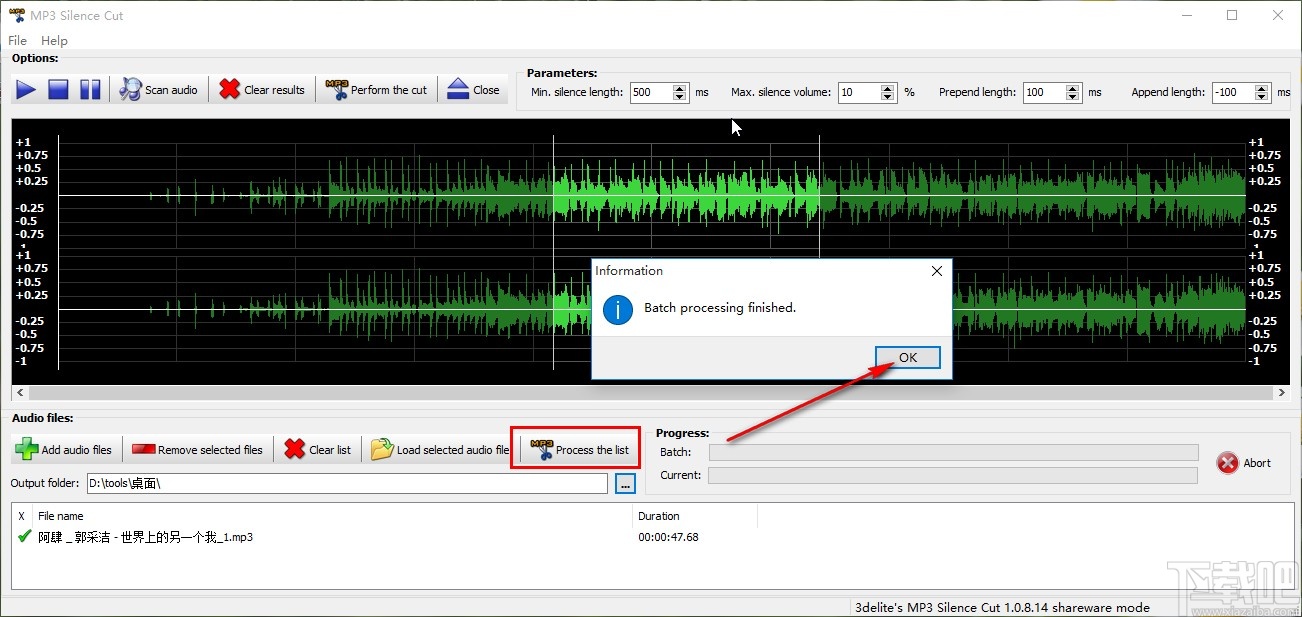Click the waveform horizontal scrollbar left arrow
The image size is (1302, 617).
pyautogui.click(x=21, y=394)
